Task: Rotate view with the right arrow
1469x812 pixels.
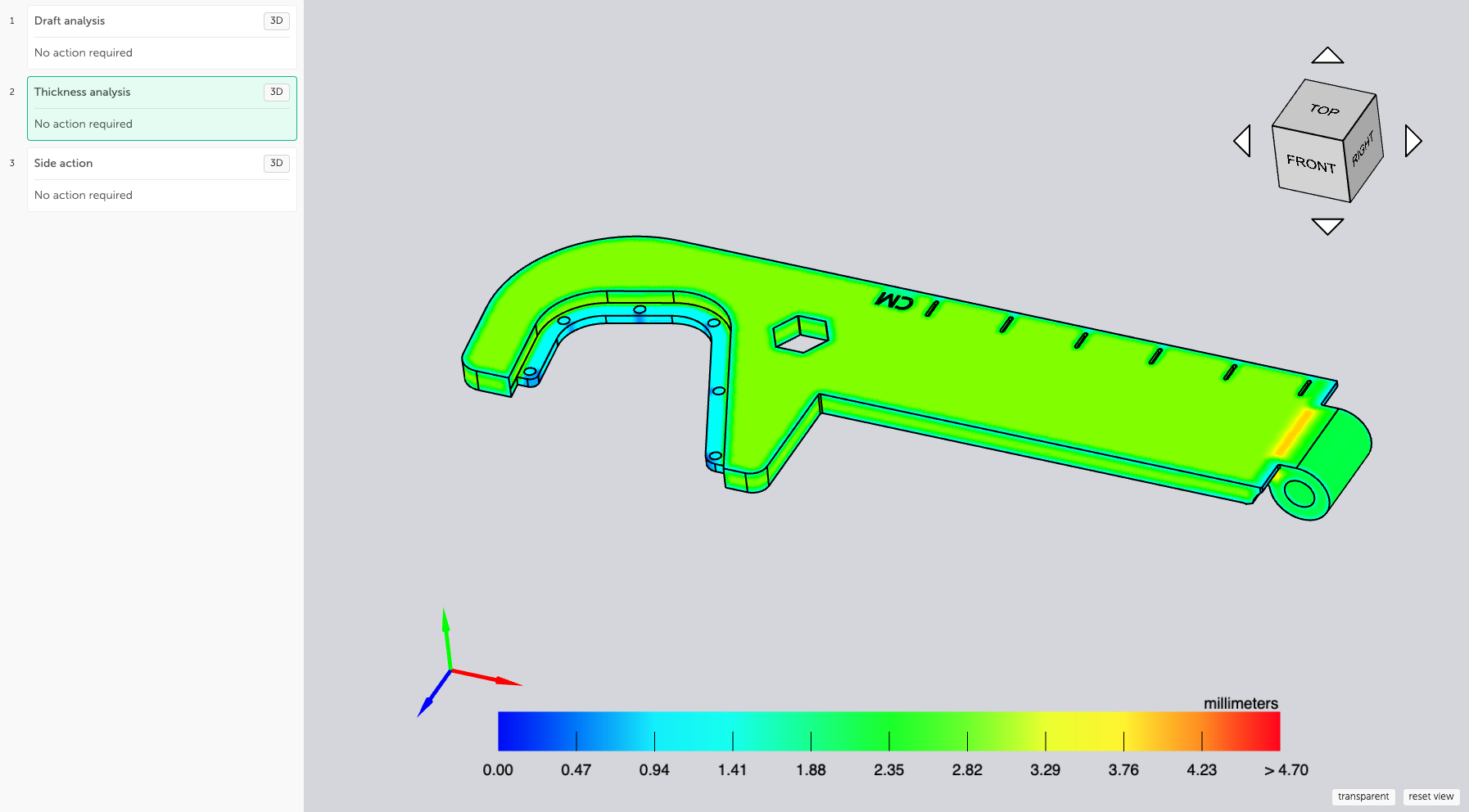Action: (1413, 141)
